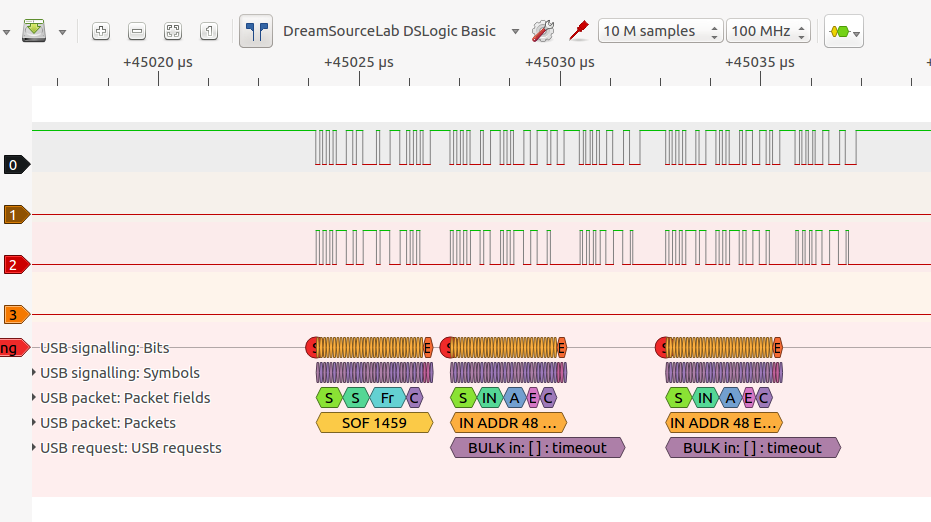Select DreamSourceLab DSLogic Basic device
Image resolution: width=931 pixels, height=522 pixels.
coord(389,31)
